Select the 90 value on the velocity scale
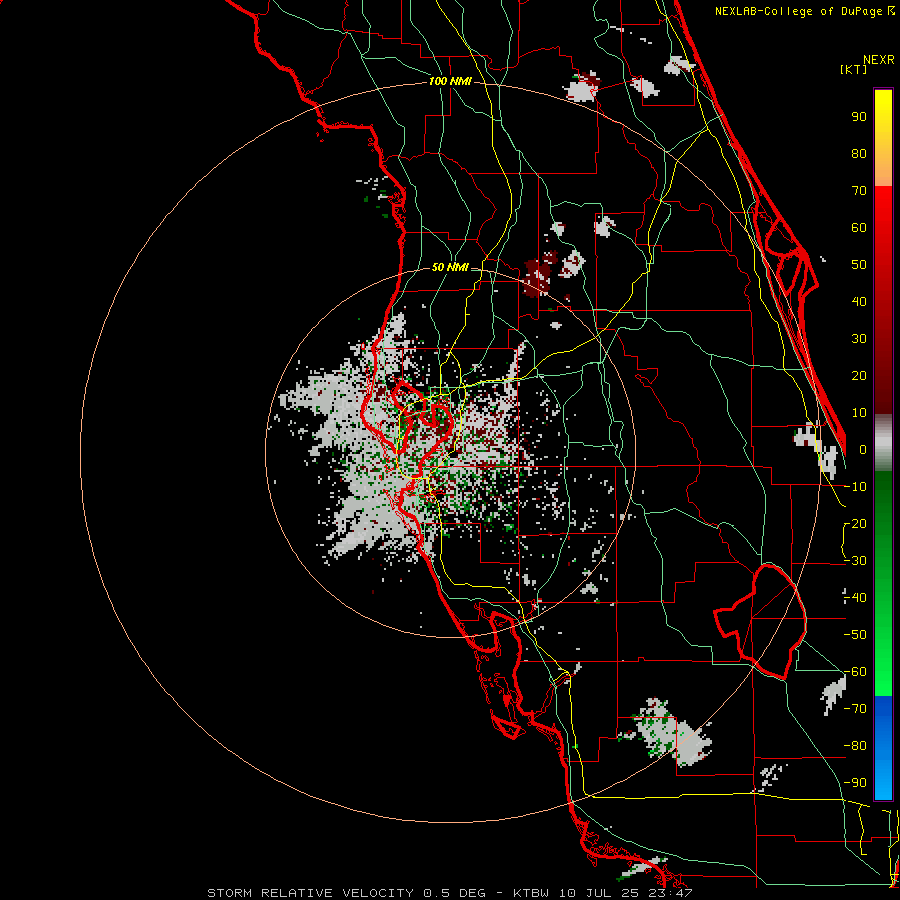The image size is (900, 900). [x=859, y=117]
